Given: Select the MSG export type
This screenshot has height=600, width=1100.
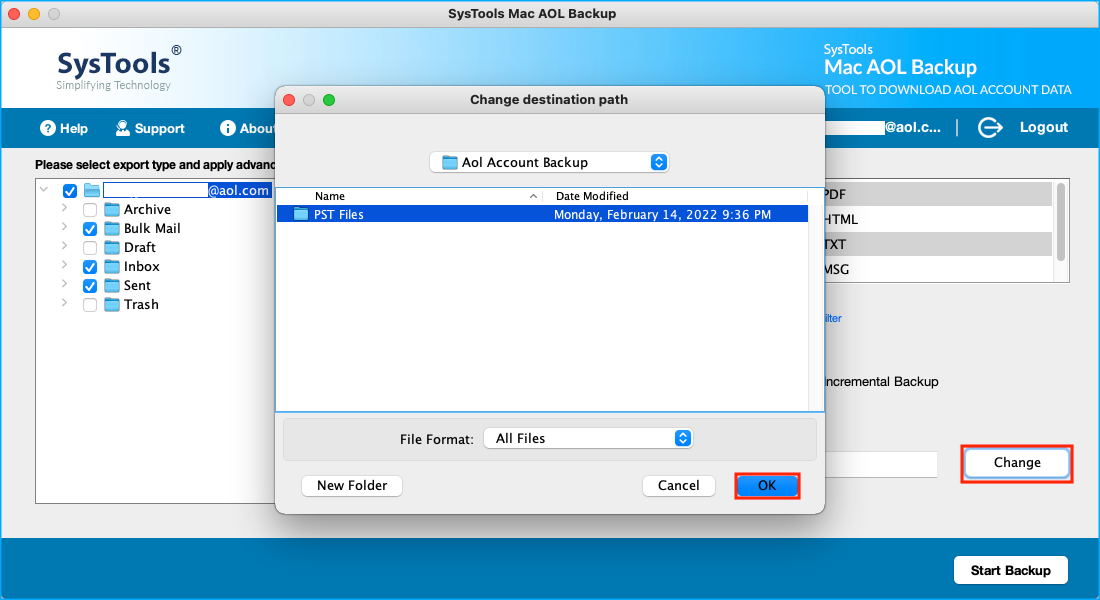Looking at the screenshot, I should pyautogui.click(x=938, y=269).
